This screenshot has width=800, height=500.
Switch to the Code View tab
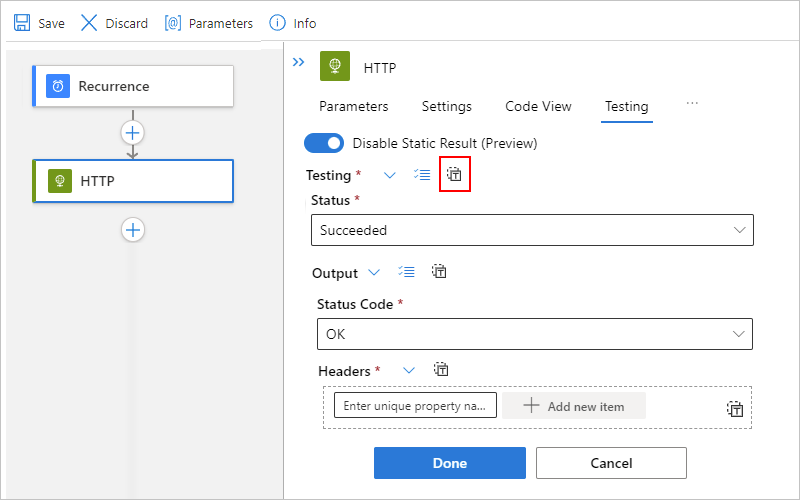[x=538, y=106]
